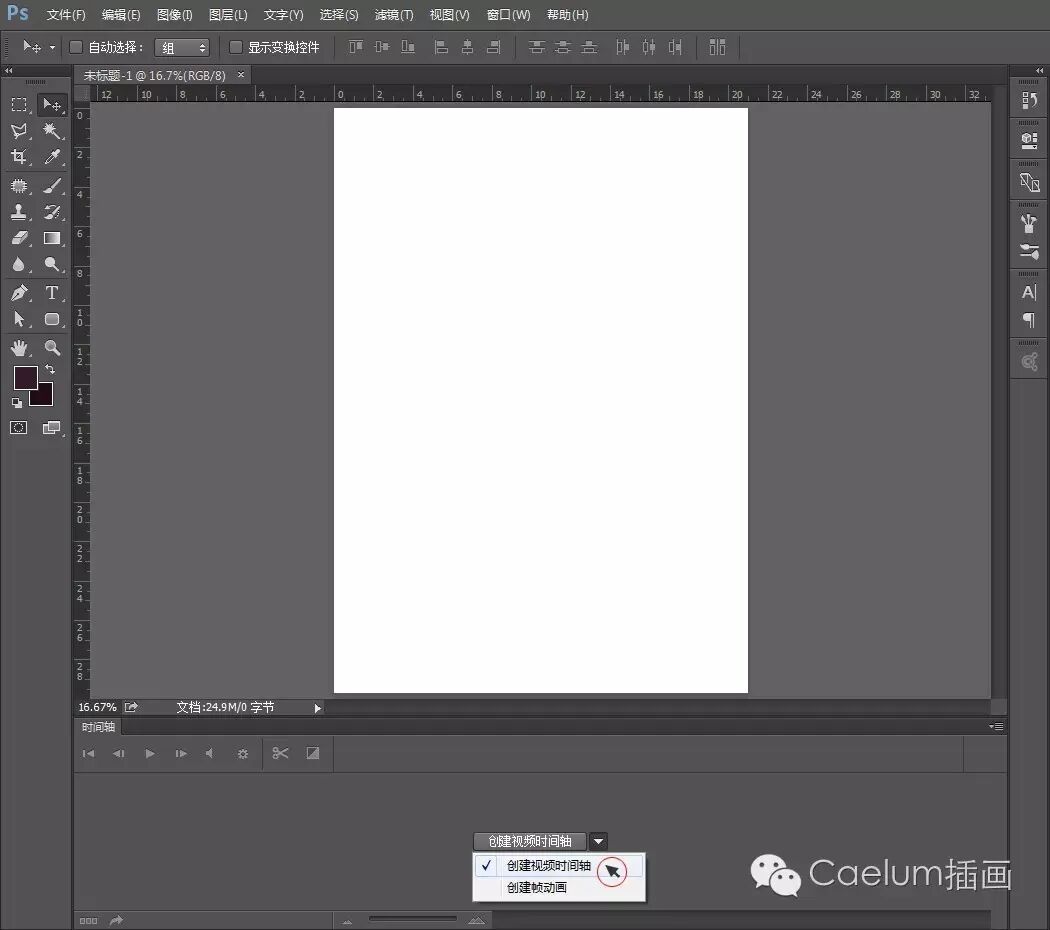
Task: Open the 创建视频时间轴 dropdown arrow
Action: (598, 841)
